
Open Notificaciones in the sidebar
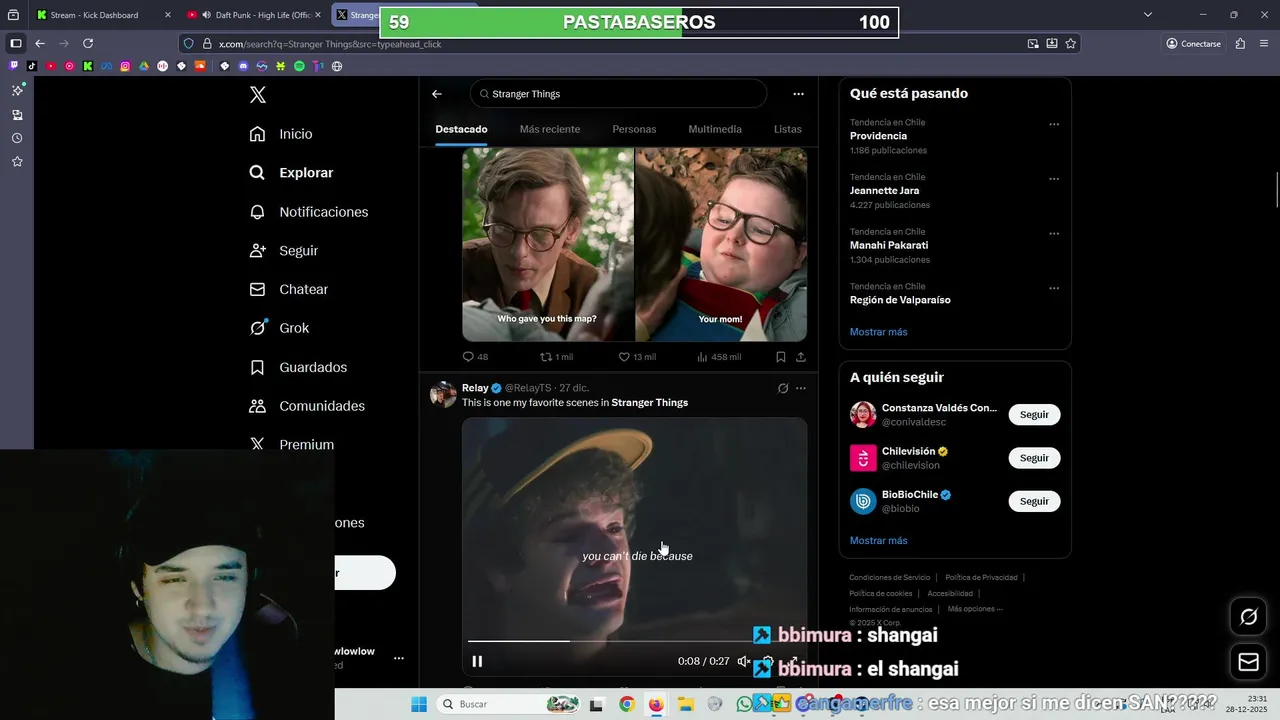[x=309, y=212]
